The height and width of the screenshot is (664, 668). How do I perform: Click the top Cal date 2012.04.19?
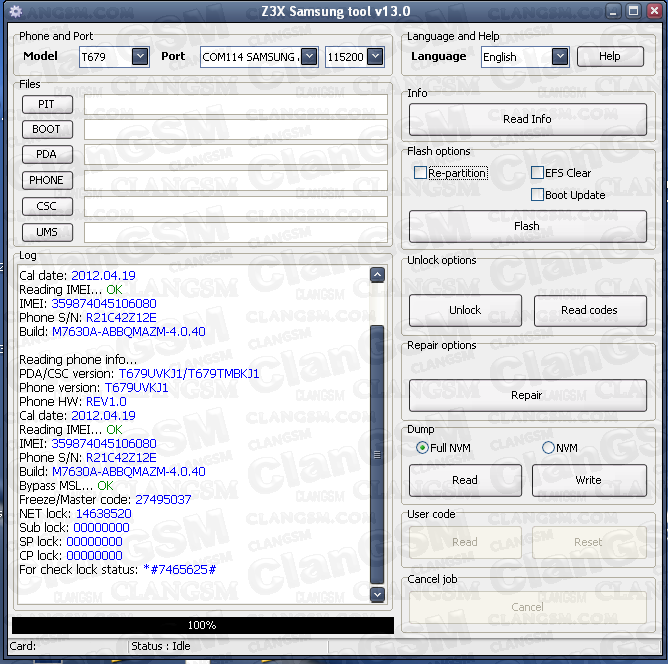[104, 276]
